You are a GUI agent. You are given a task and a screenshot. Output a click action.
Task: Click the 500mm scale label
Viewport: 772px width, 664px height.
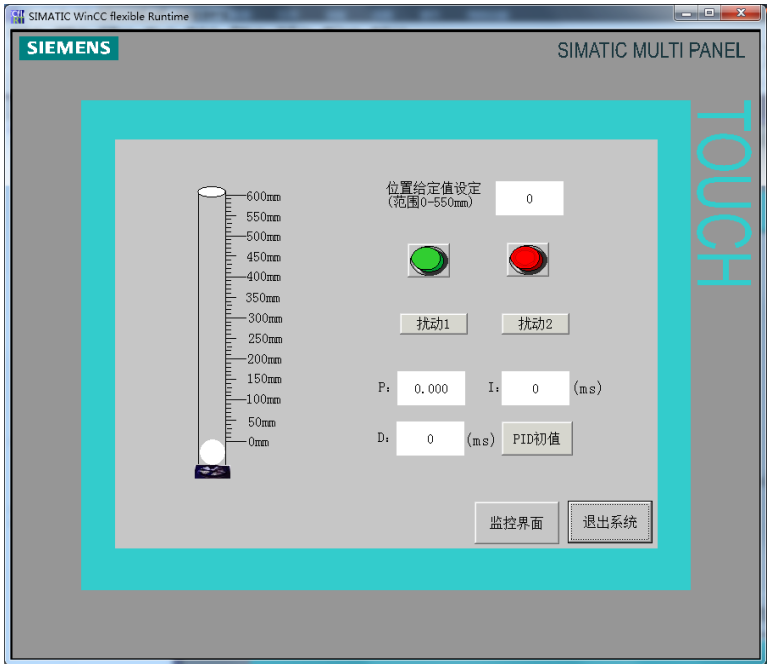tap(263, 236)
